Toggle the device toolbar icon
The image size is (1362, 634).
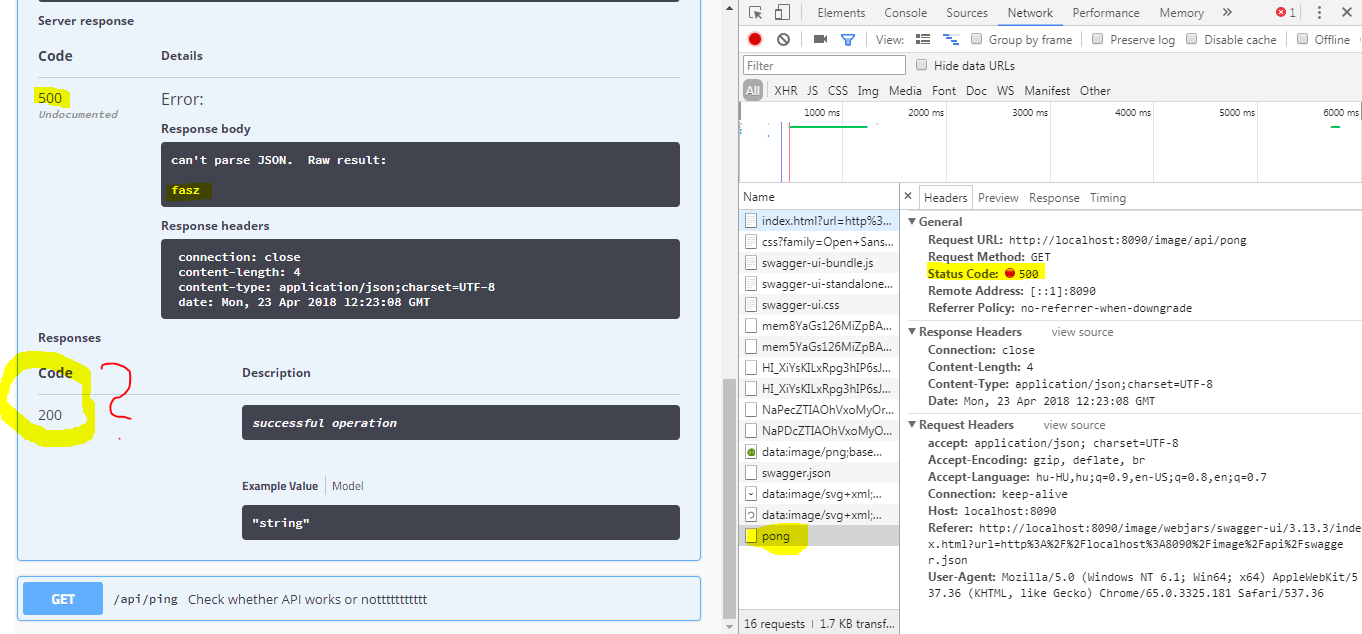coord(781,12)
